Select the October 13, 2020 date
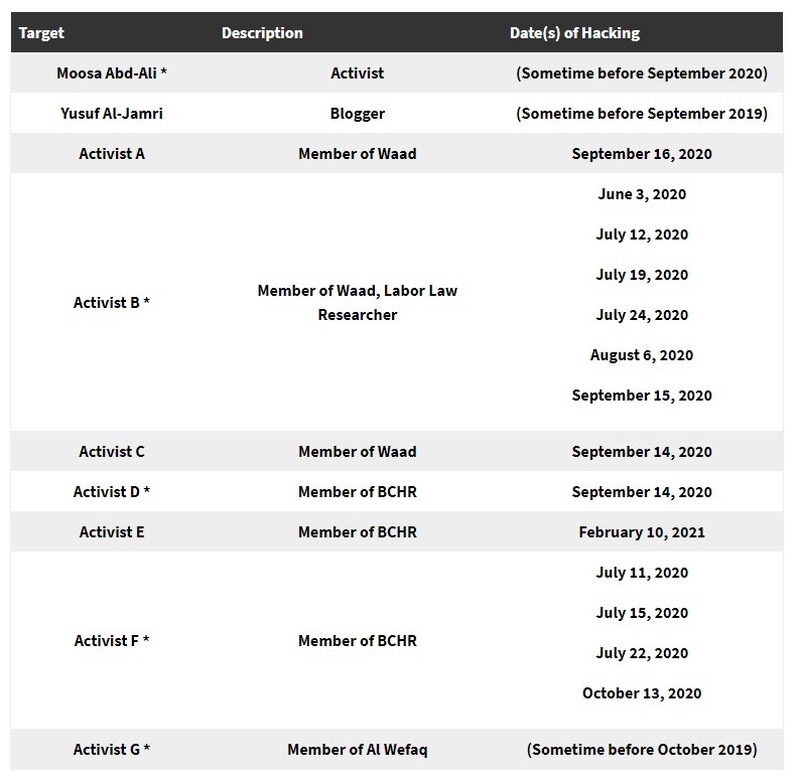Viewport: 800px width, 784px height. (641, 693)
